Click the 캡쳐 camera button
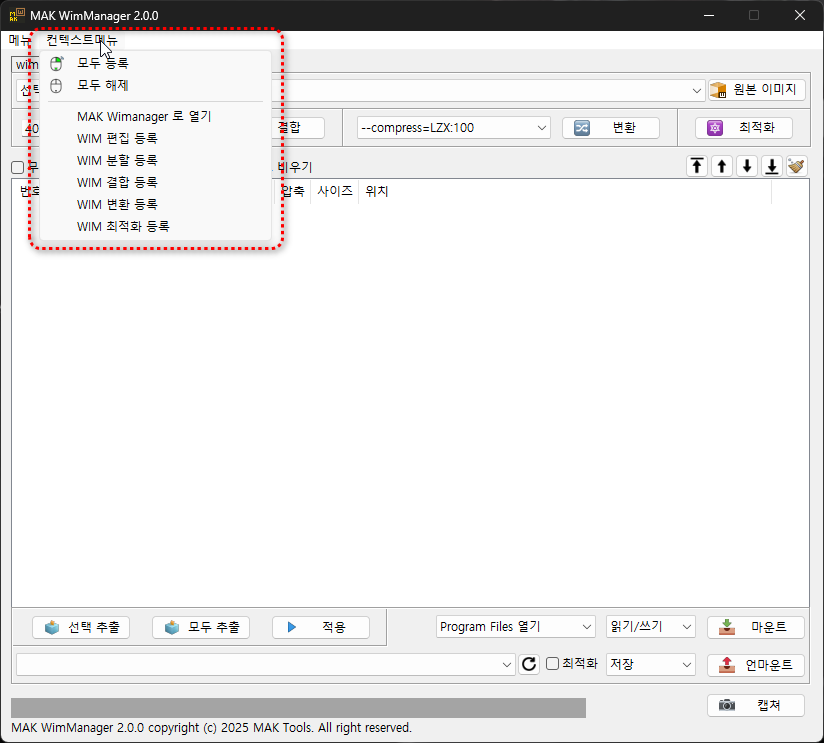This screenshot has height=743, width=824. click(756, 705)
